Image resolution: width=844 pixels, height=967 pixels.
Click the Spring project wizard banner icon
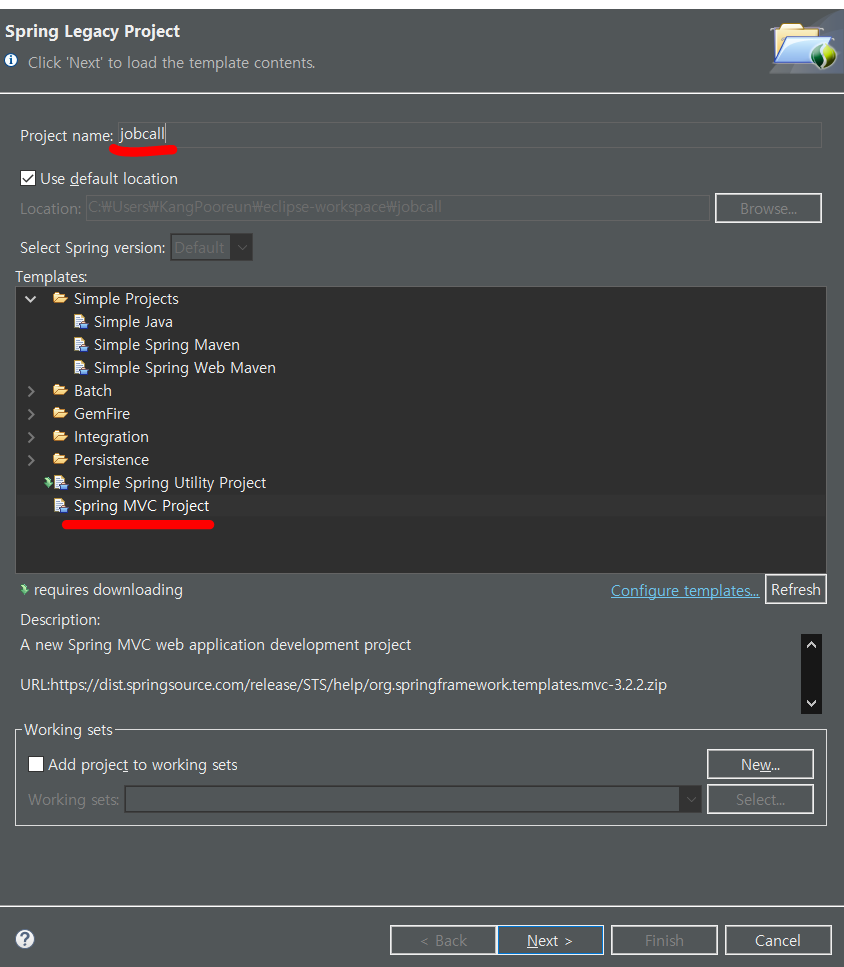tap(805, 47)
